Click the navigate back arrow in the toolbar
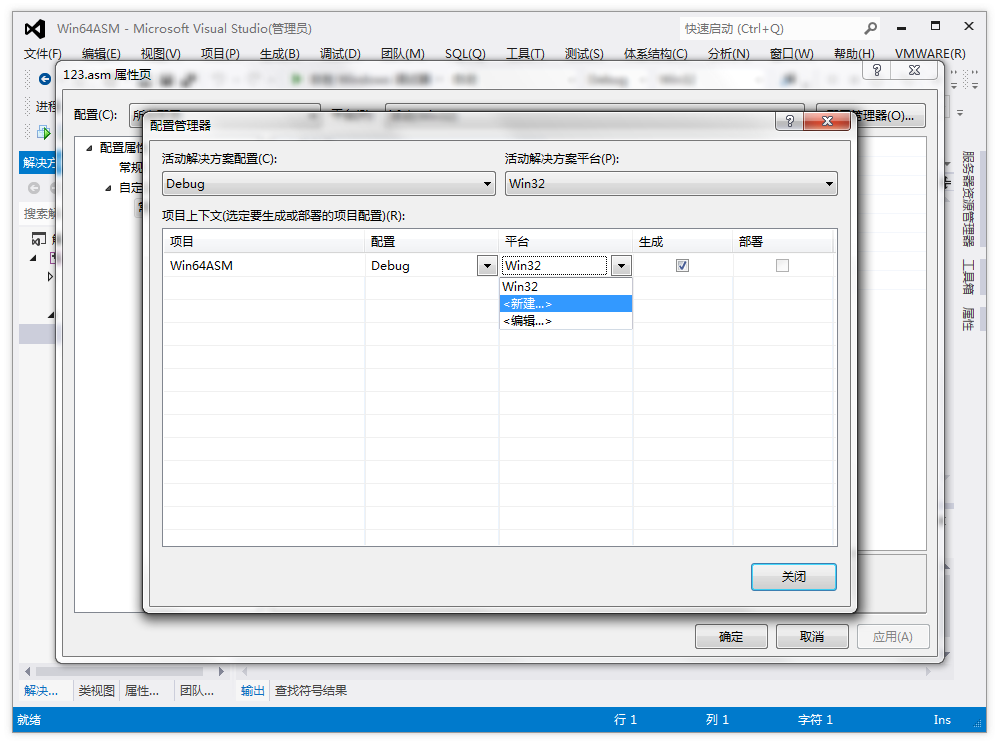Screen dimensions: 1004x751 click(x=45, y=79)
